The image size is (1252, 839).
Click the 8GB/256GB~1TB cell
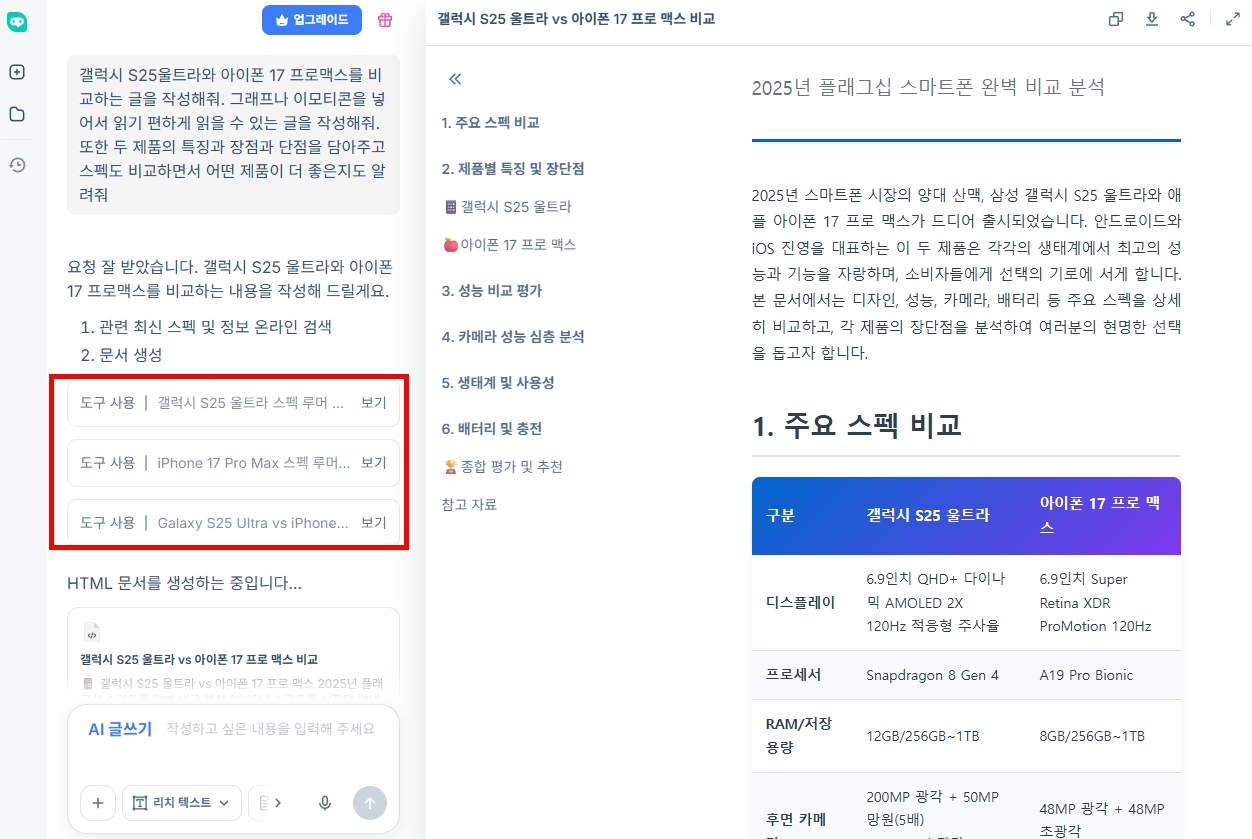tap(1092, 736)
